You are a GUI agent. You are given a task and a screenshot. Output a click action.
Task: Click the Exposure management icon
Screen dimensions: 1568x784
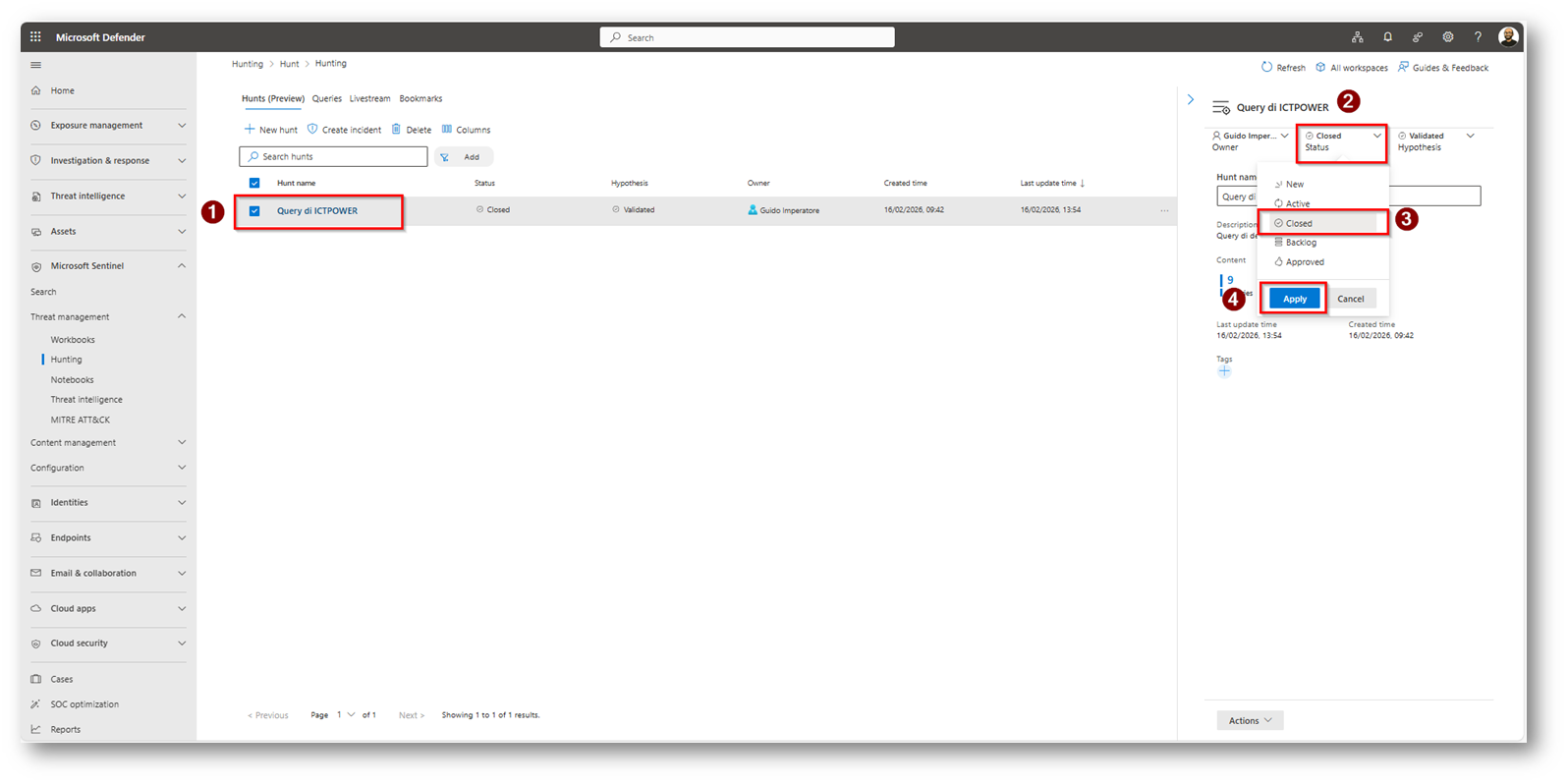pyautogui.click(x=36, y=126)
